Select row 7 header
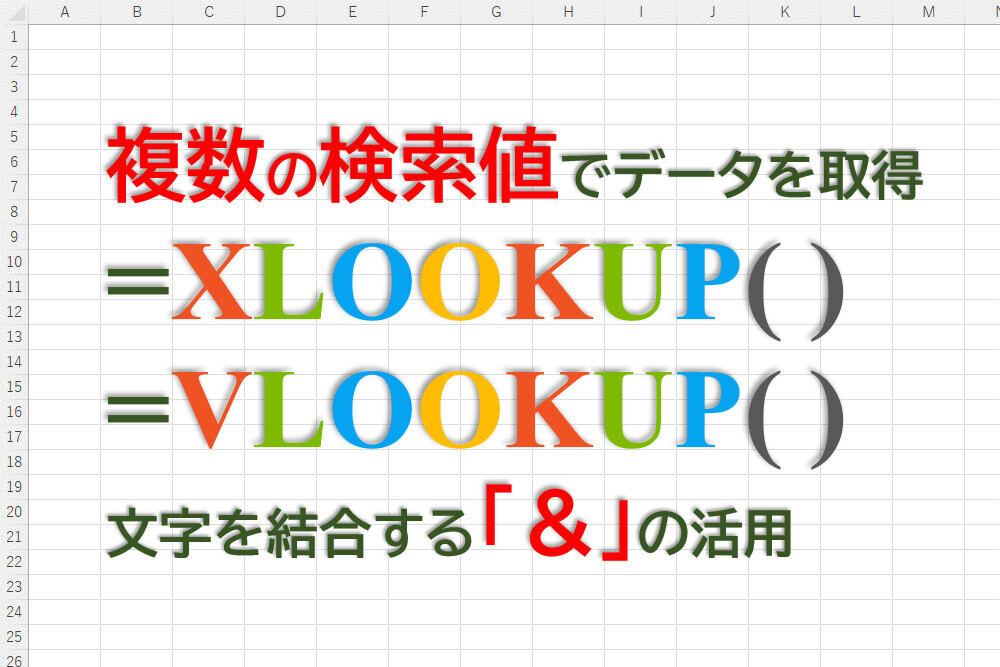The image size is (1000, 667). (14, 187)
